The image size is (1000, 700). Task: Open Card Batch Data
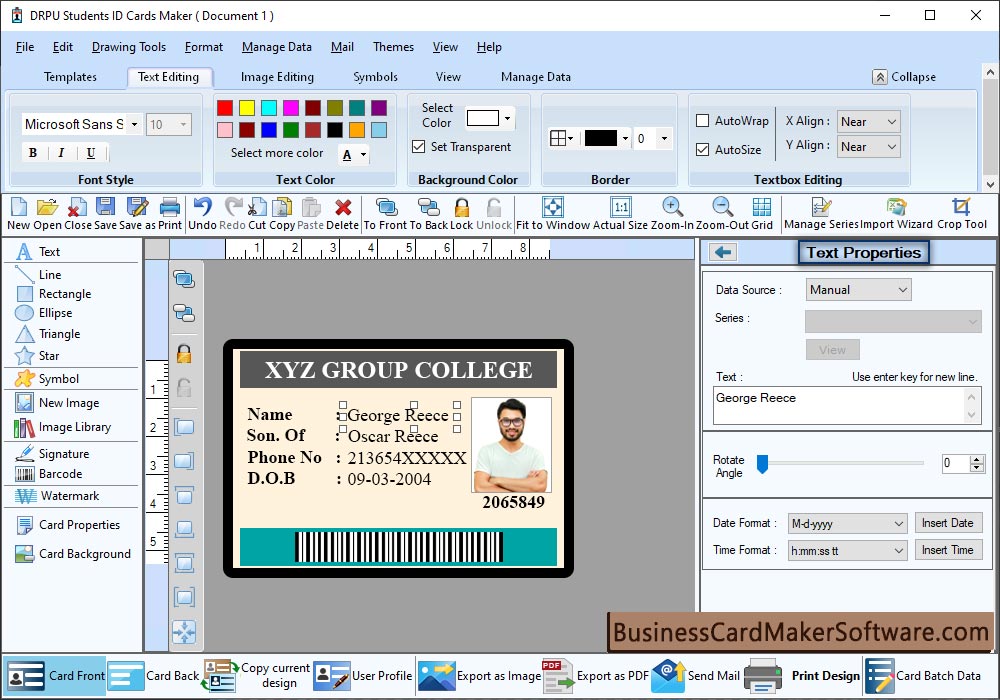[923, 676]
